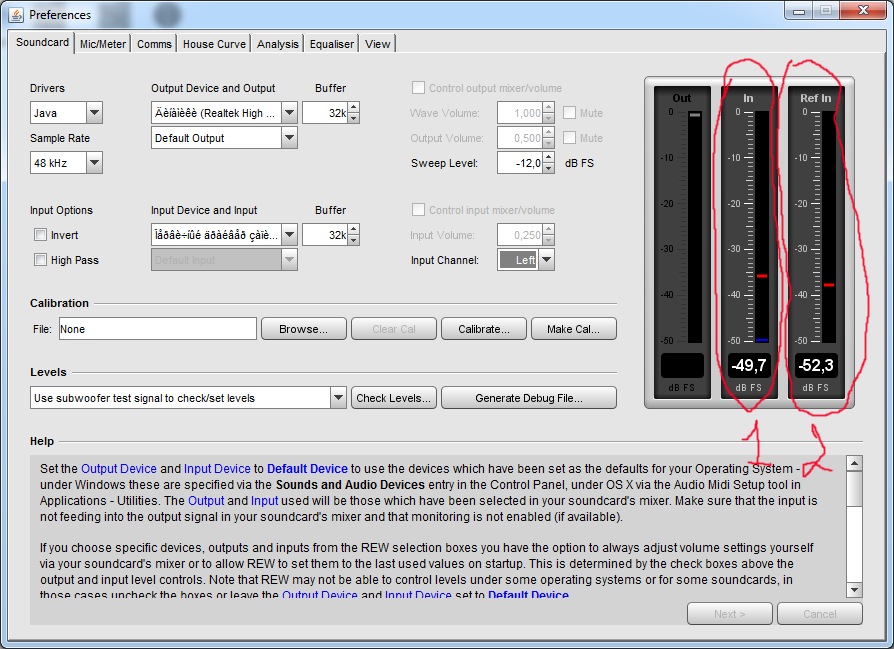The height and width of the screenshot is (649, 894).
Task: Click the Output Volume 0,500 field
Action: [520, 137]
